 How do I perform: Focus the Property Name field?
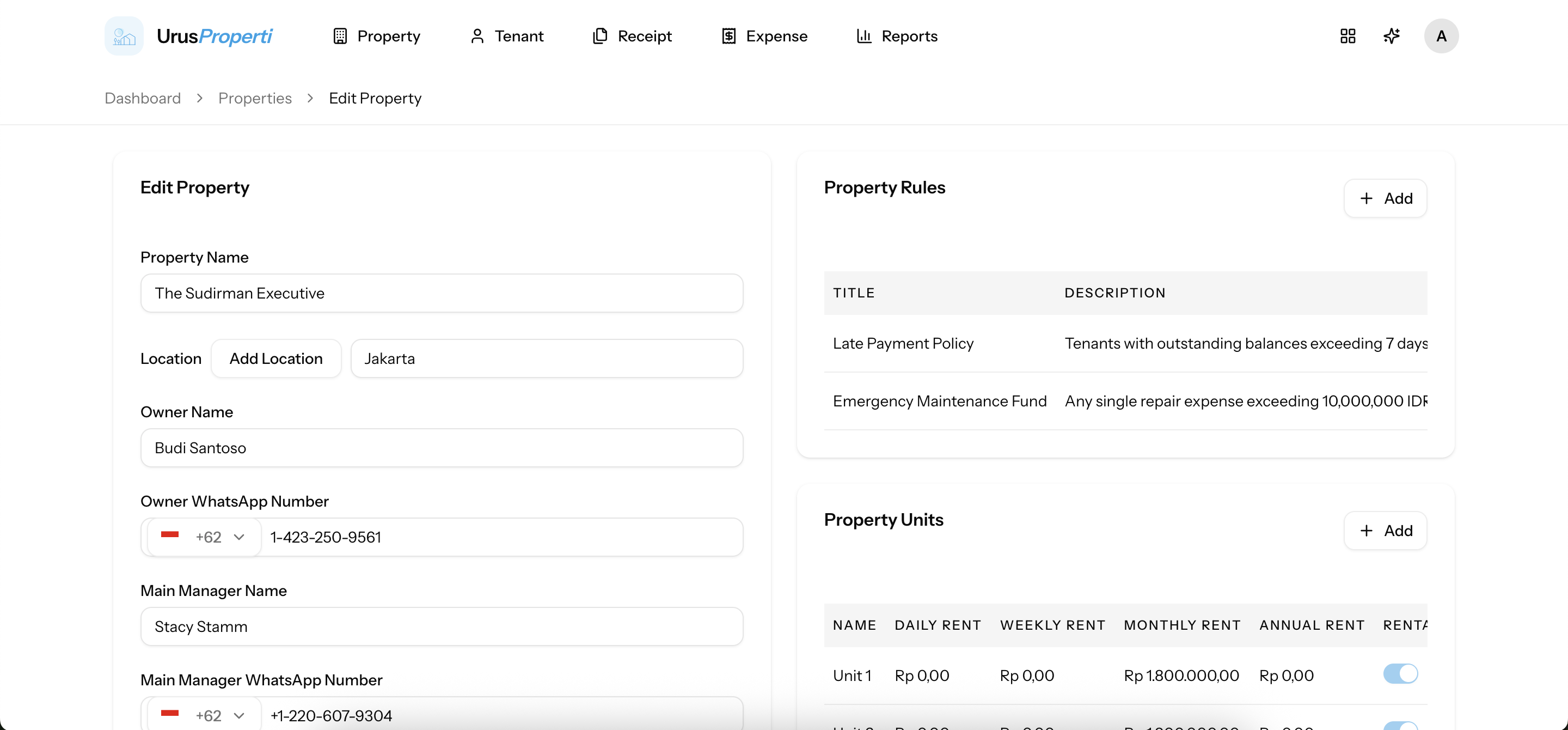pyautogui.click(x=442, y=293)
